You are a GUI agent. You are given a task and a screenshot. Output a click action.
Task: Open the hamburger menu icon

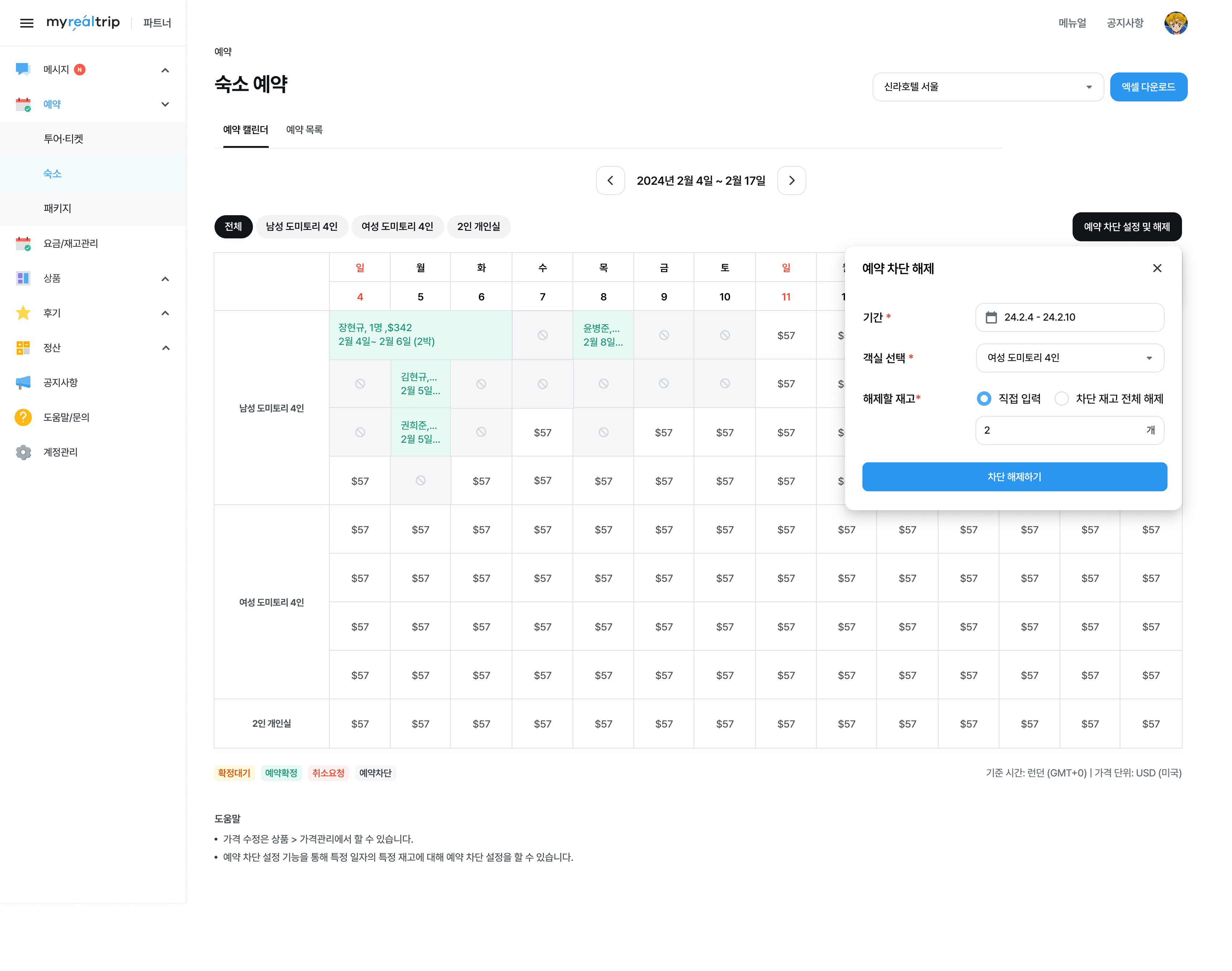tap(26, 23)
